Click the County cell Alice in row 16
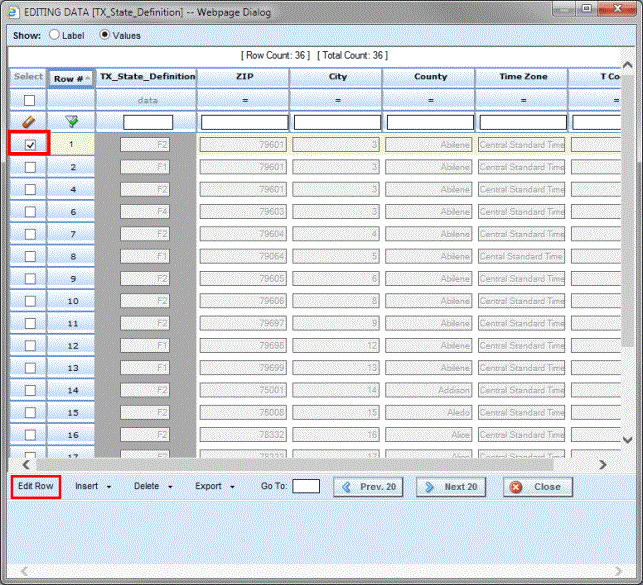 (x=429, y=435)
